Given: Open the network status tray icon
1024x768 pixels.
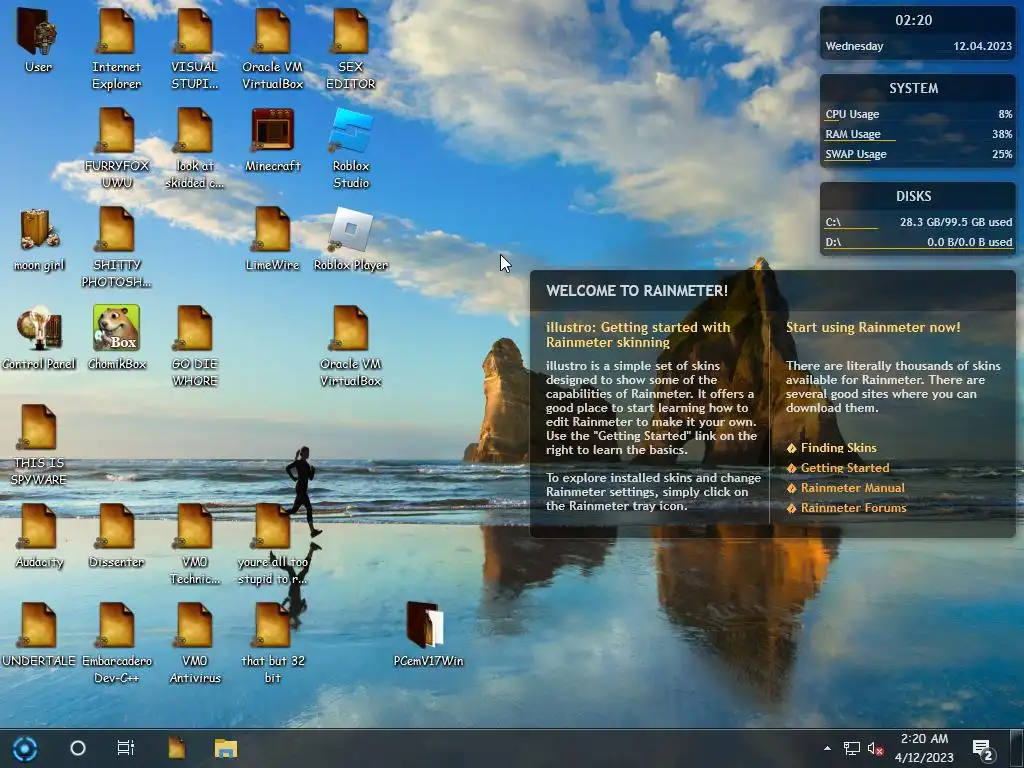Looking at the screenshot, I should click(x=852, y=748).
